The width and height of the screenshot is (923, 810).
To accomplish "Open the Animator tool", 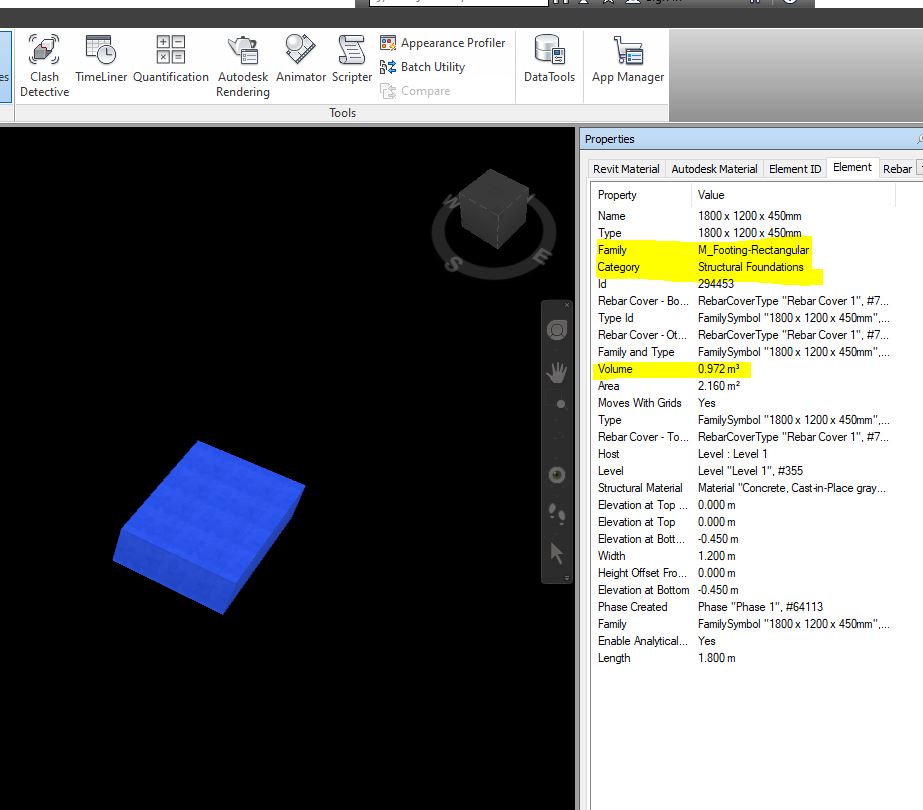I will (x=300, y=60).
